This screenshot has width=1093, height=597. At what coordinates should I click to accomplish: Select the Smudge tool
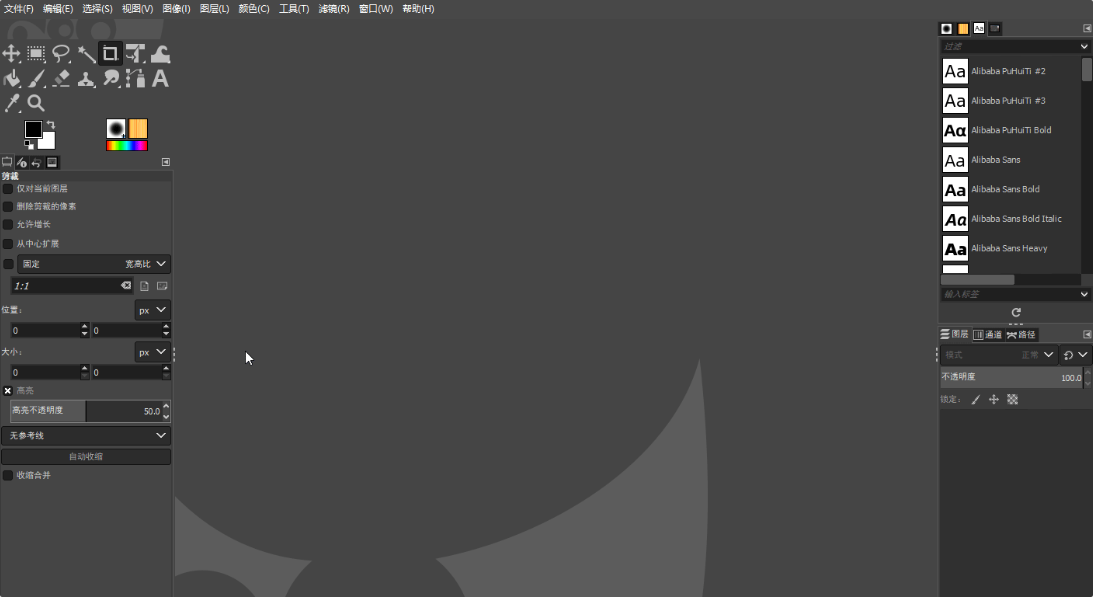pos(111,79)
